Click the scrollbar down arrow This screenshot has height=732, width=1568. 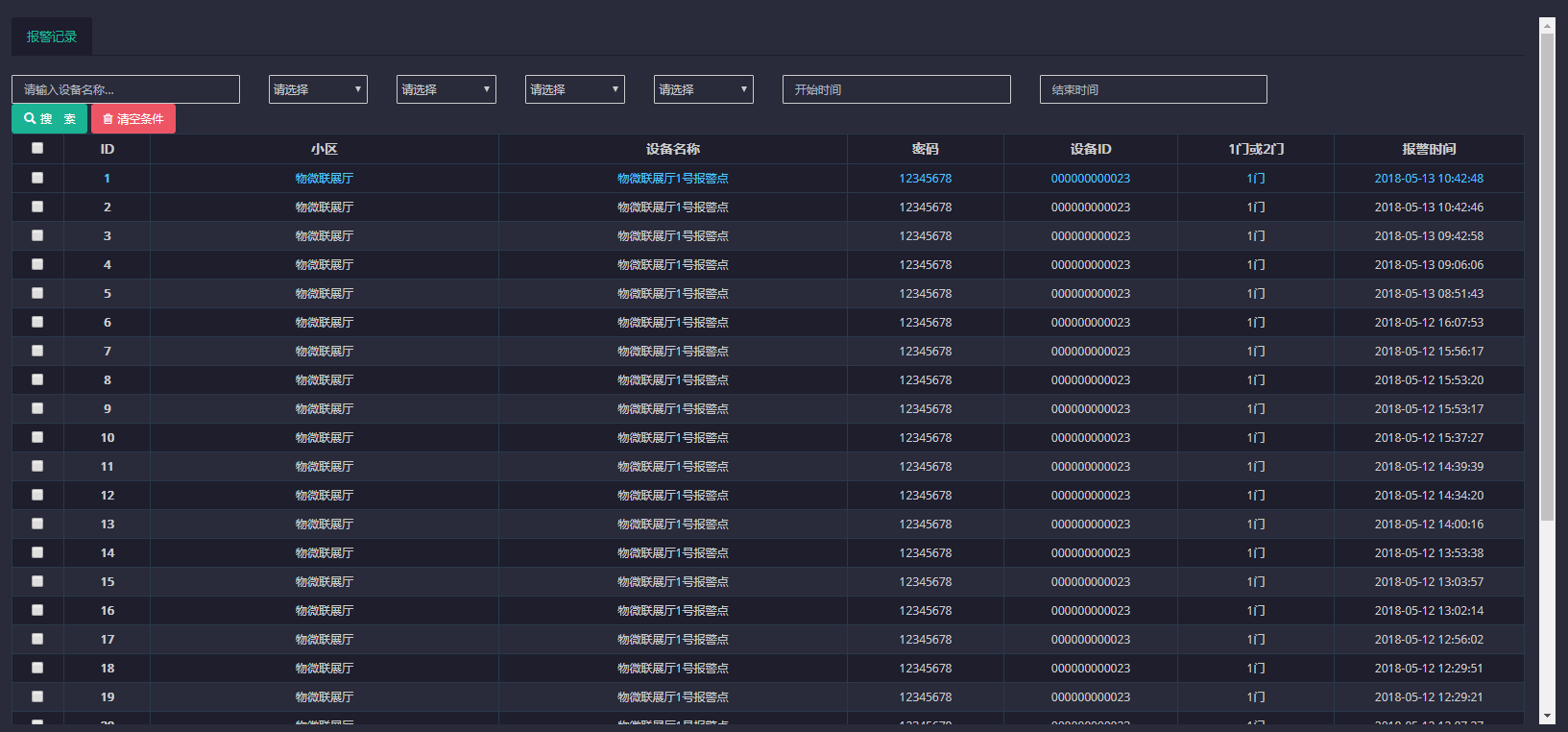(x=1546, y=717)
